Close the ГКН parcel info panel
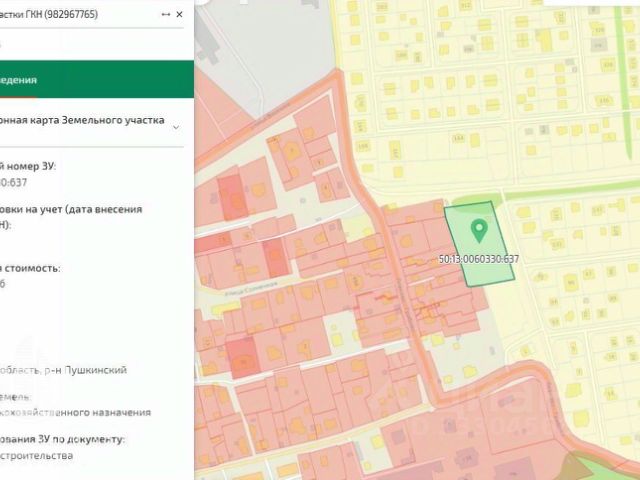 pyautogui.click(x=179, y=14)
